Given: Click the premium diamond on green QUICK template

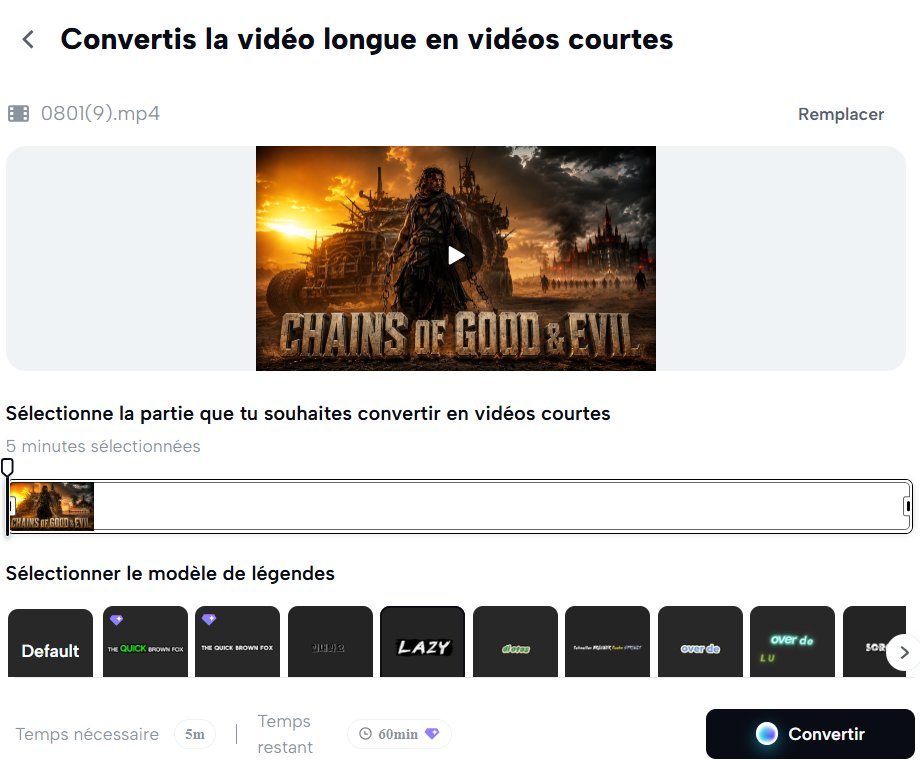Looking at the screenshot, I should (116, 620).
